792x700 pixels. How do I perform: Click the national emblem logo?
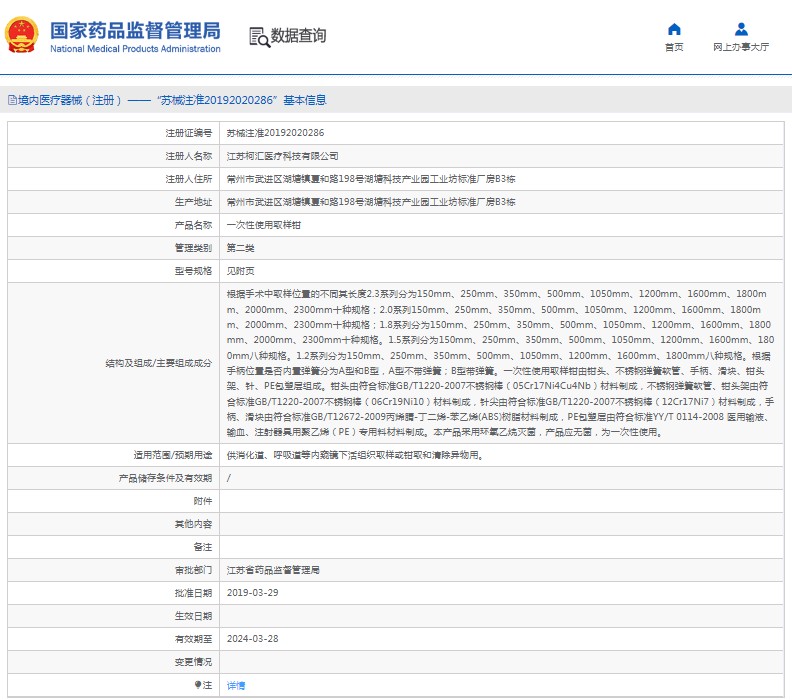pos(21,35)
